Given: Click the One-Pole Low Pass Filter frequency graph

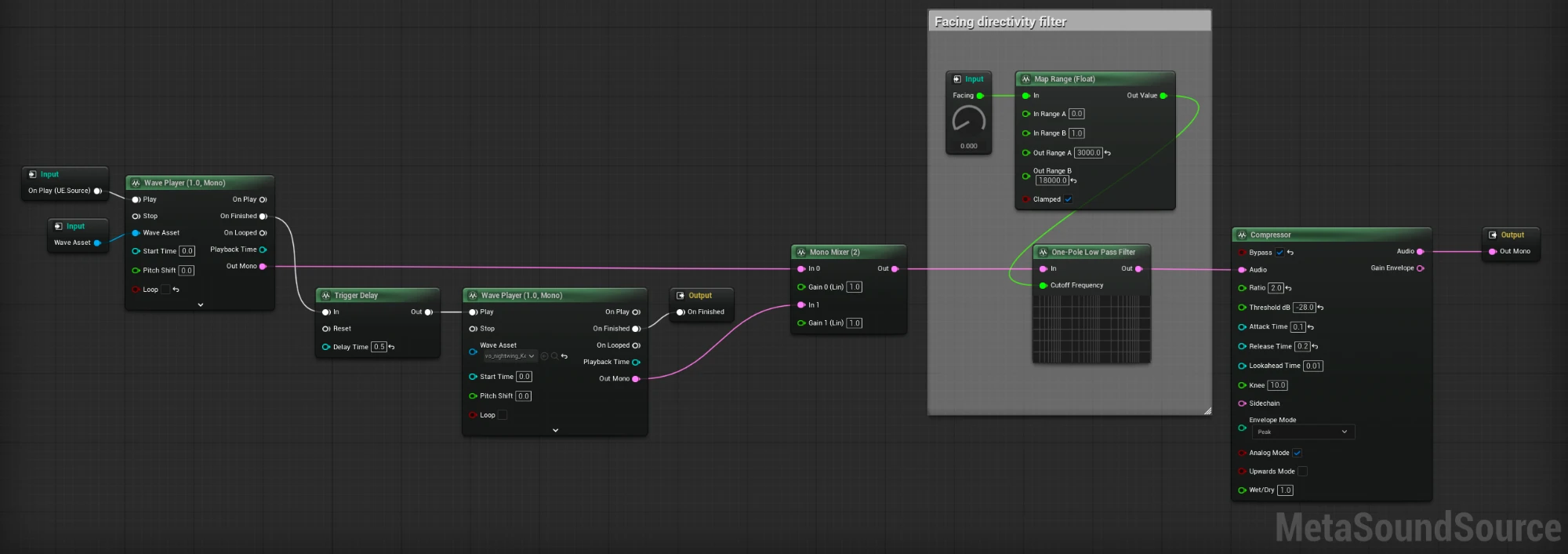Looking at the screenshot, I should [x=1091, y=329].
